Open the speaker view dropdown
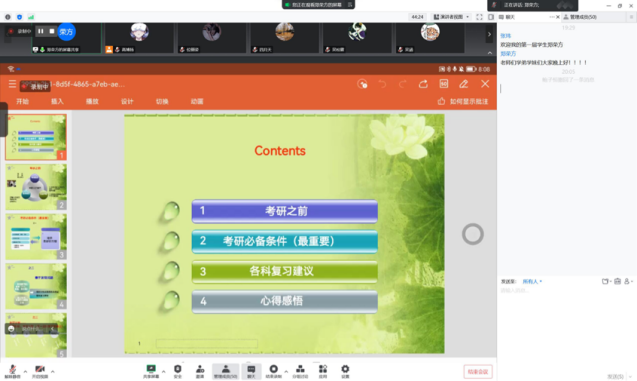This screenshot has width=637, height=381. [451, 17]
